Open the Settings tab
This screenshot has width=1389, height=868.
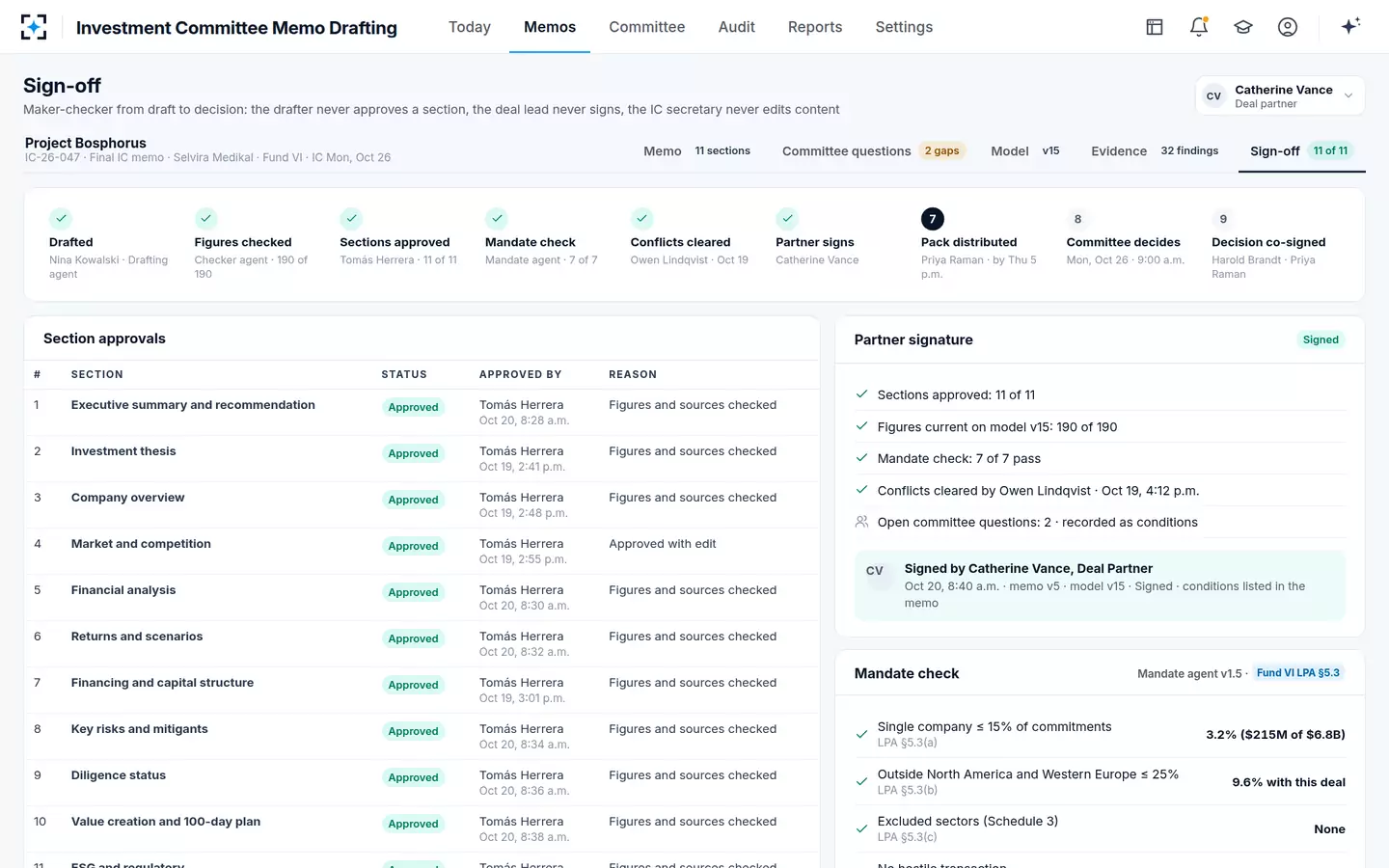pos(904,27)
